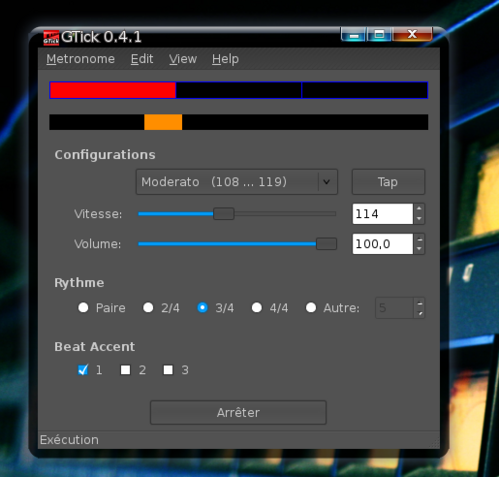The width and height of the screenshot is (499, 477).
Task: Select the 2/4 rhythm option
Action: pyautogui.click(x=148, y=308)
